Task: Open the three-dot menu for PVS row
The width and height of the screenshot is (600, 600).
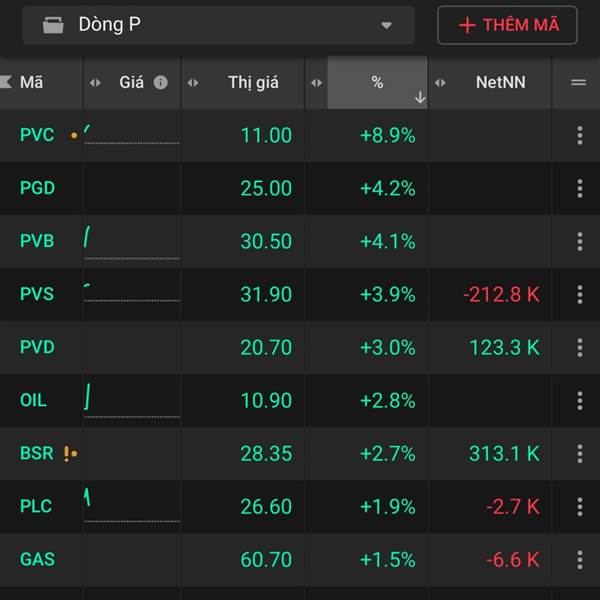Action: tap(579, 294)
